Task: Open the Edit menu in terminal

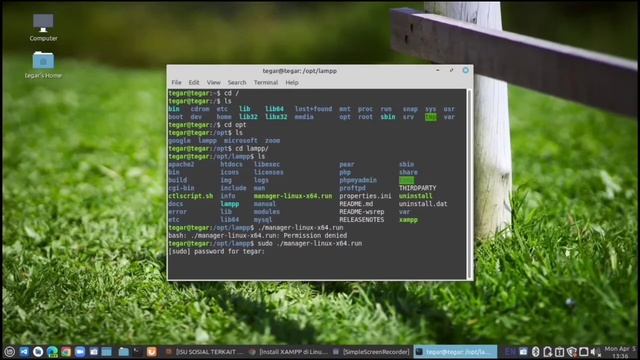Action: pos(194,82)
